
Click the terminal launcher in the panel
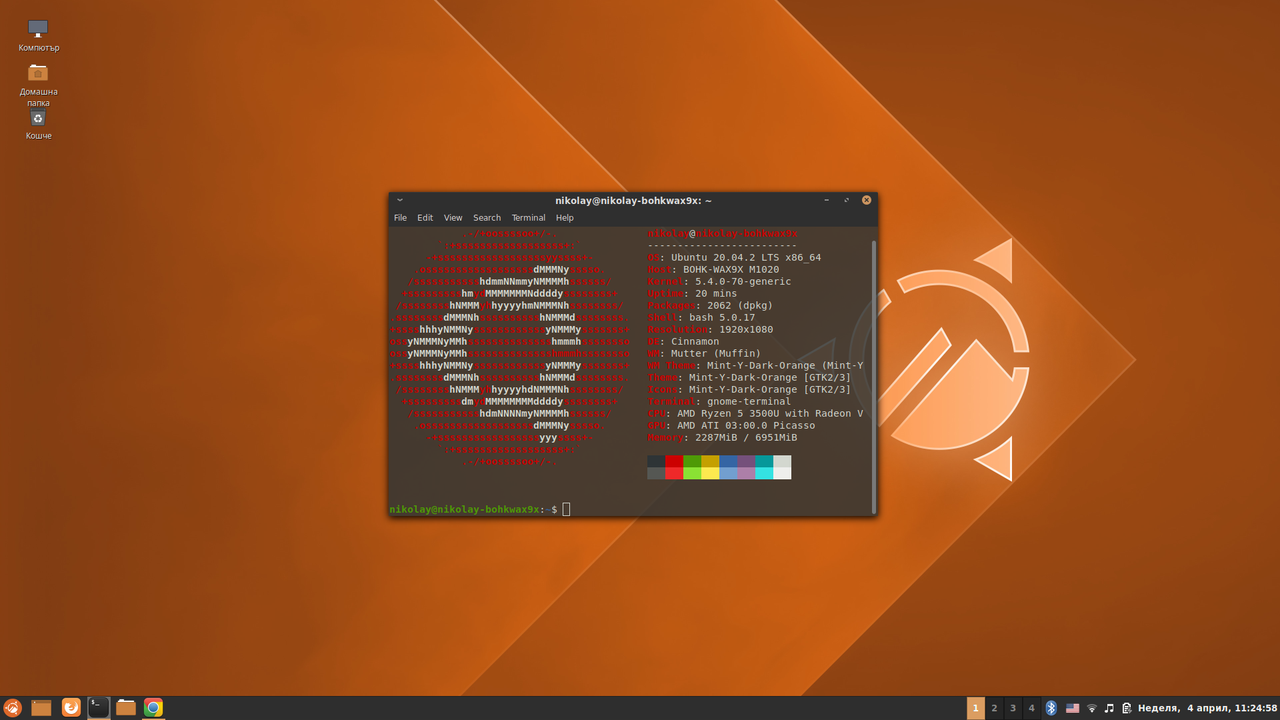coord(98,708)
